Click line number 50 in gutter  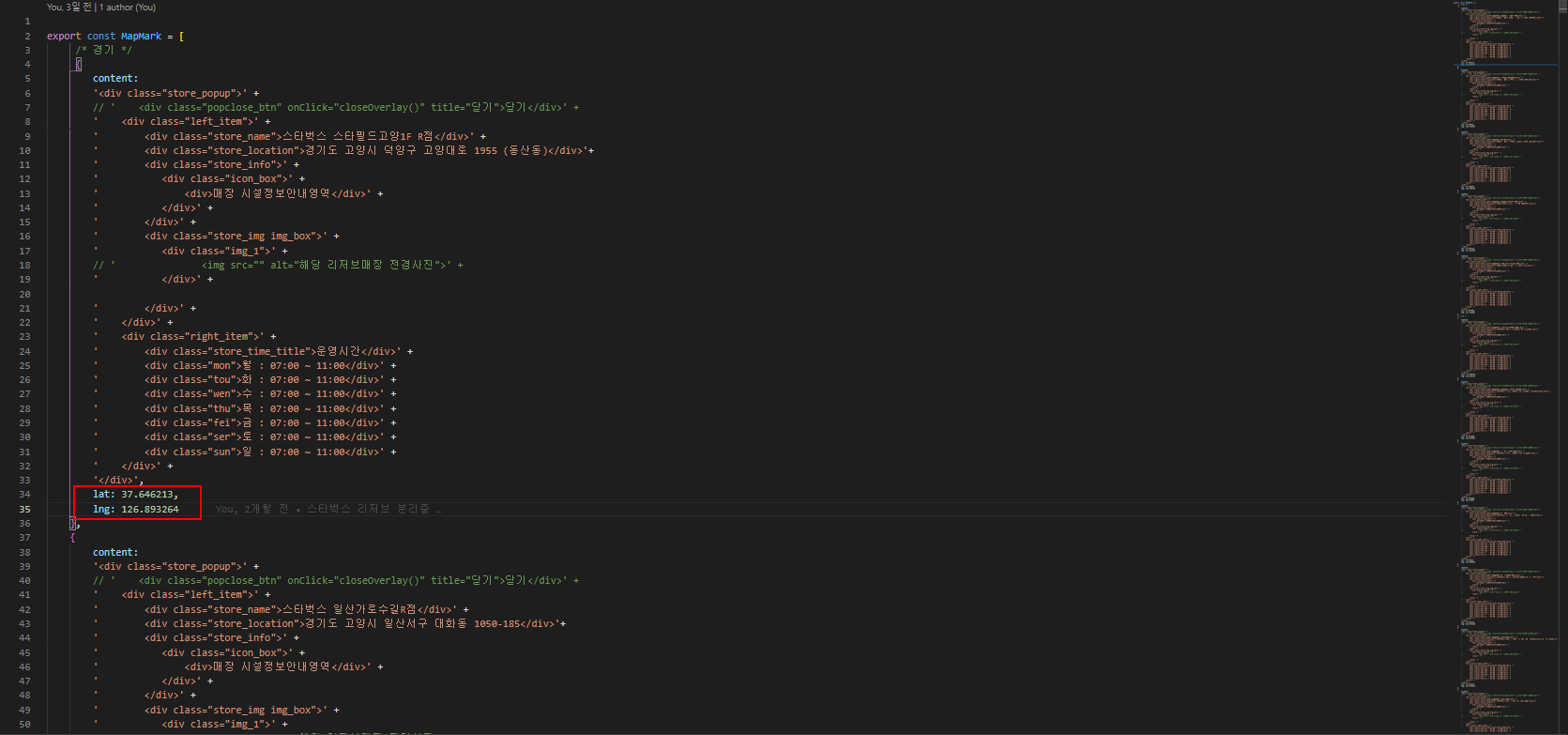[x=24, y=724]
